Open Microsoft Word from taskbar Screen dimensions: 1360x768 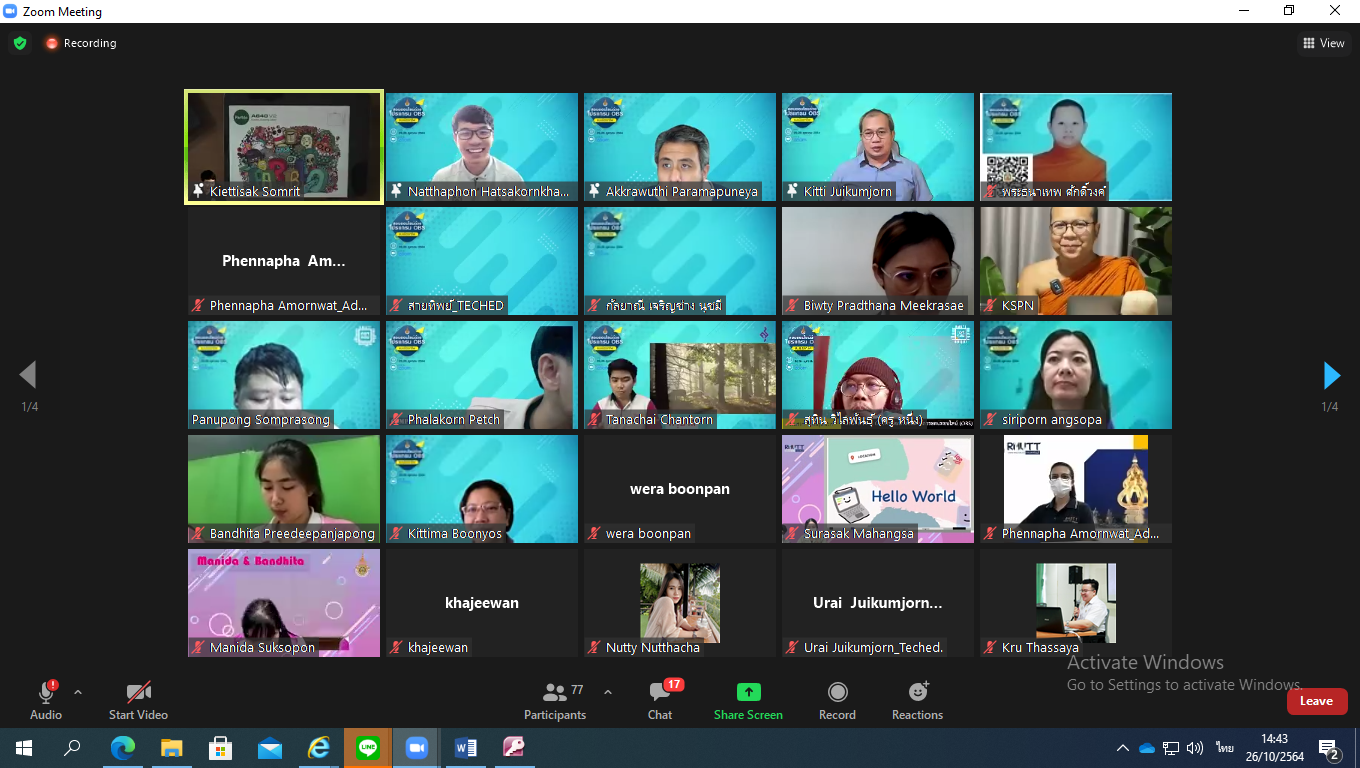tap(466, 748)
